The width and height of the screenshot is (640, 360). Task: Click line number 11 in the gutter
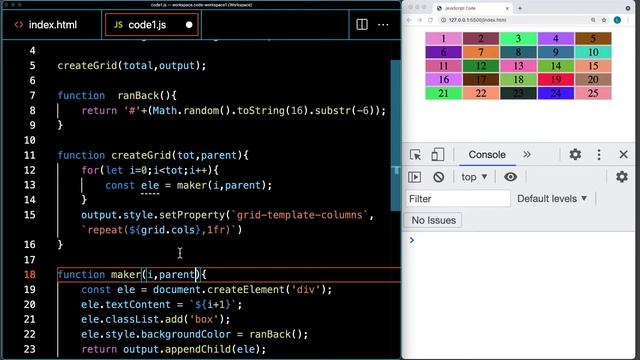click(x=30, y=156)
